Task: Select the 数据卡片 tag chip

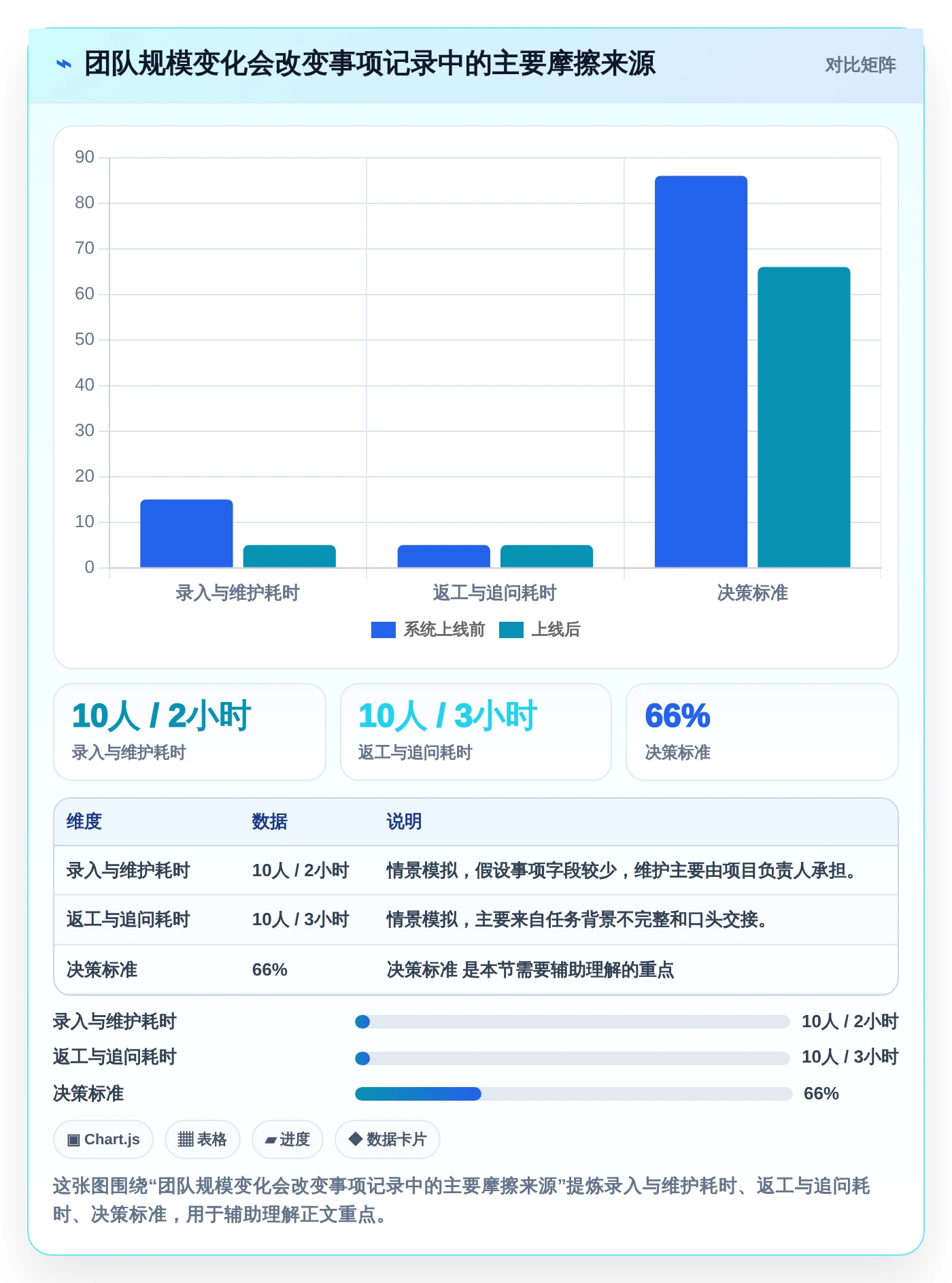Action: click(388, 1139)
